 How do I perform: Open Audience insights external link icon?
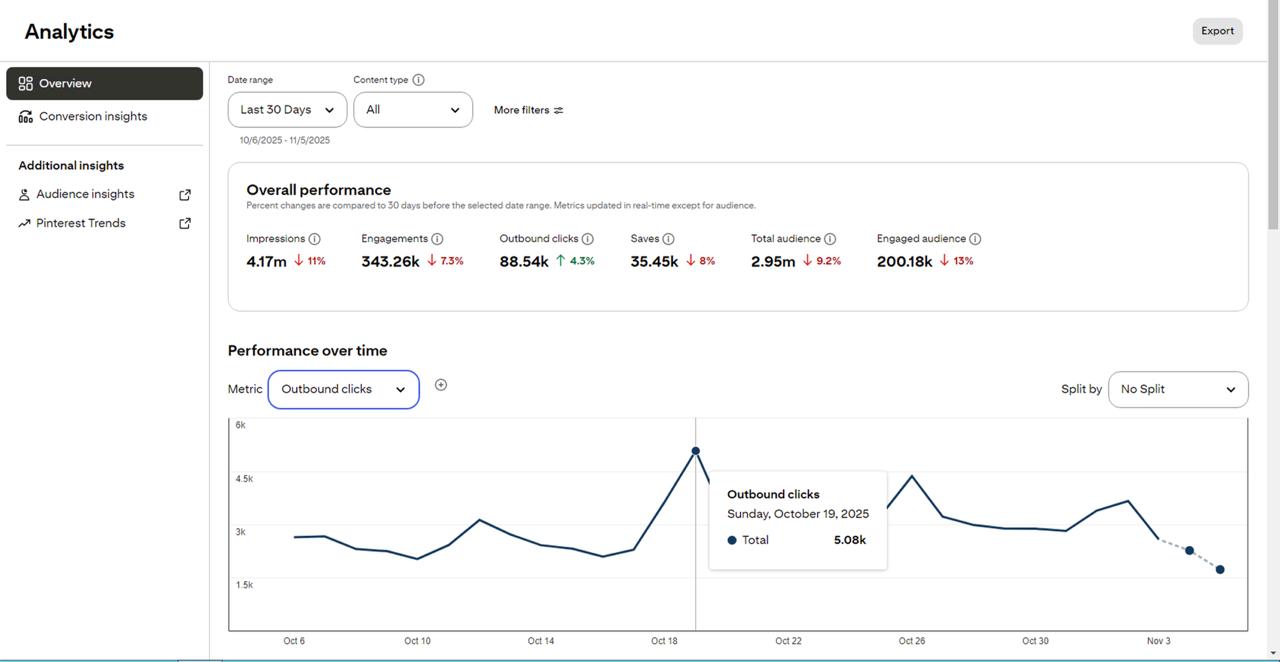pyautogui.click(x=185, y=195)
